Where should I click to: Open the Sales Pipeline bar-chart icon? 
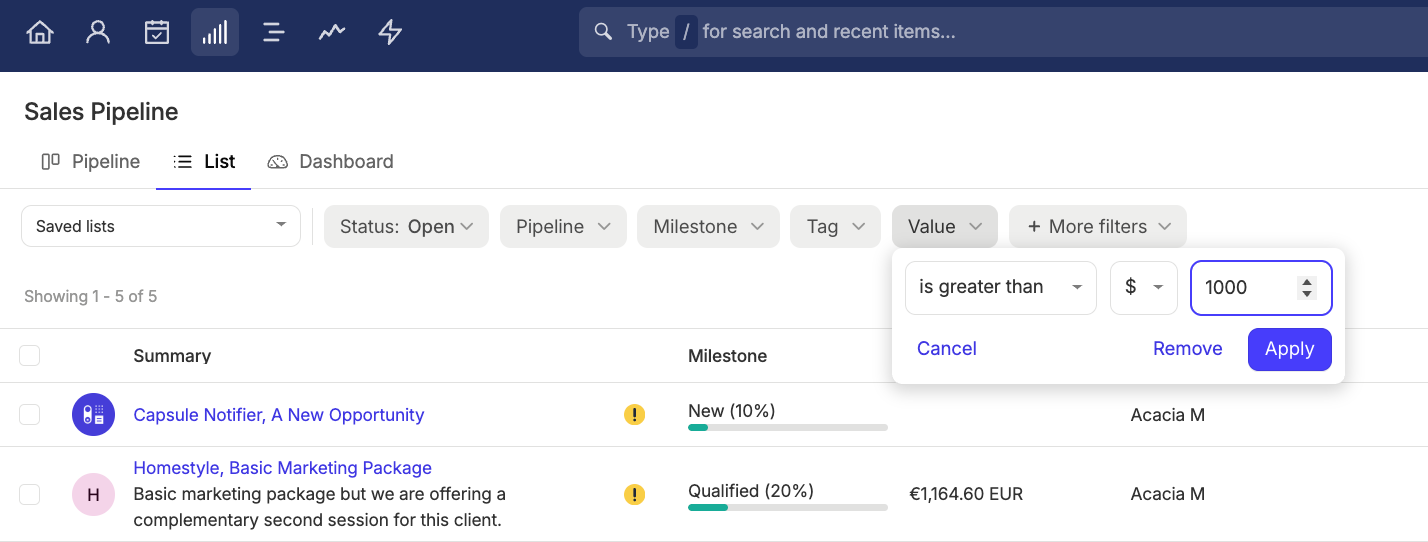[x=215, y=32]
